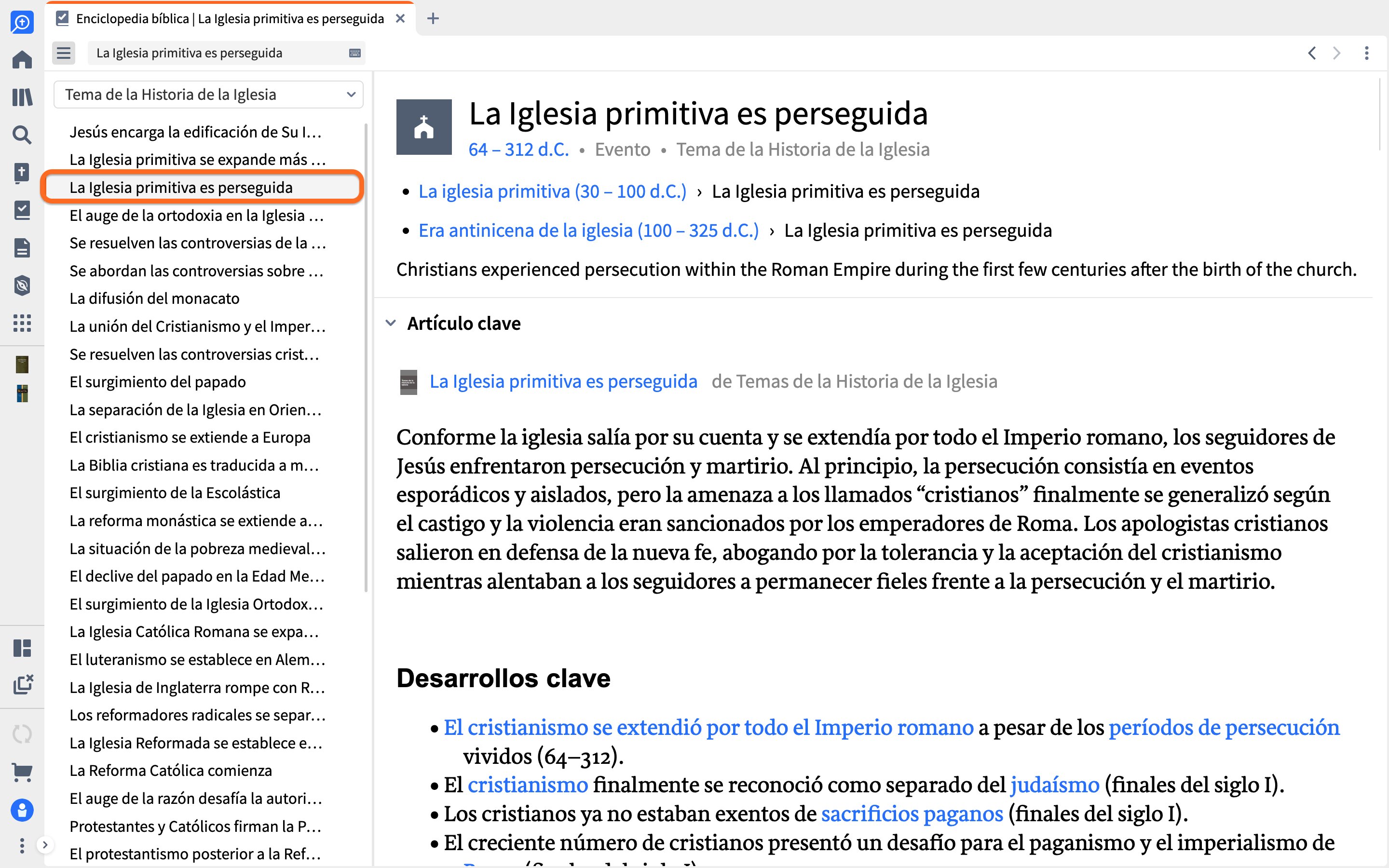This screenshot has width=1389, height=868.
Task: Open the magnifier Search icon in sidebar
Action: 22,135
